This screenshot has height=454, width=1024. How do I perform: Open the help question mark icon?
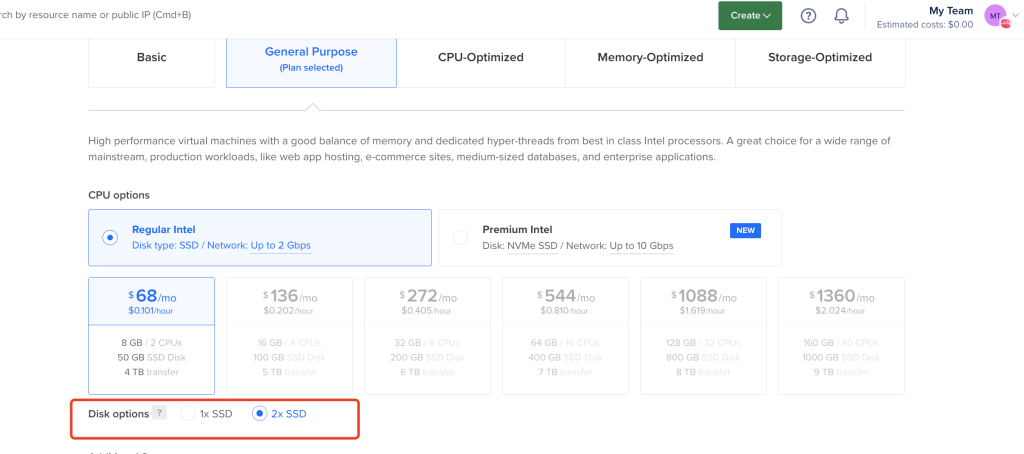[x=808, y=16]
